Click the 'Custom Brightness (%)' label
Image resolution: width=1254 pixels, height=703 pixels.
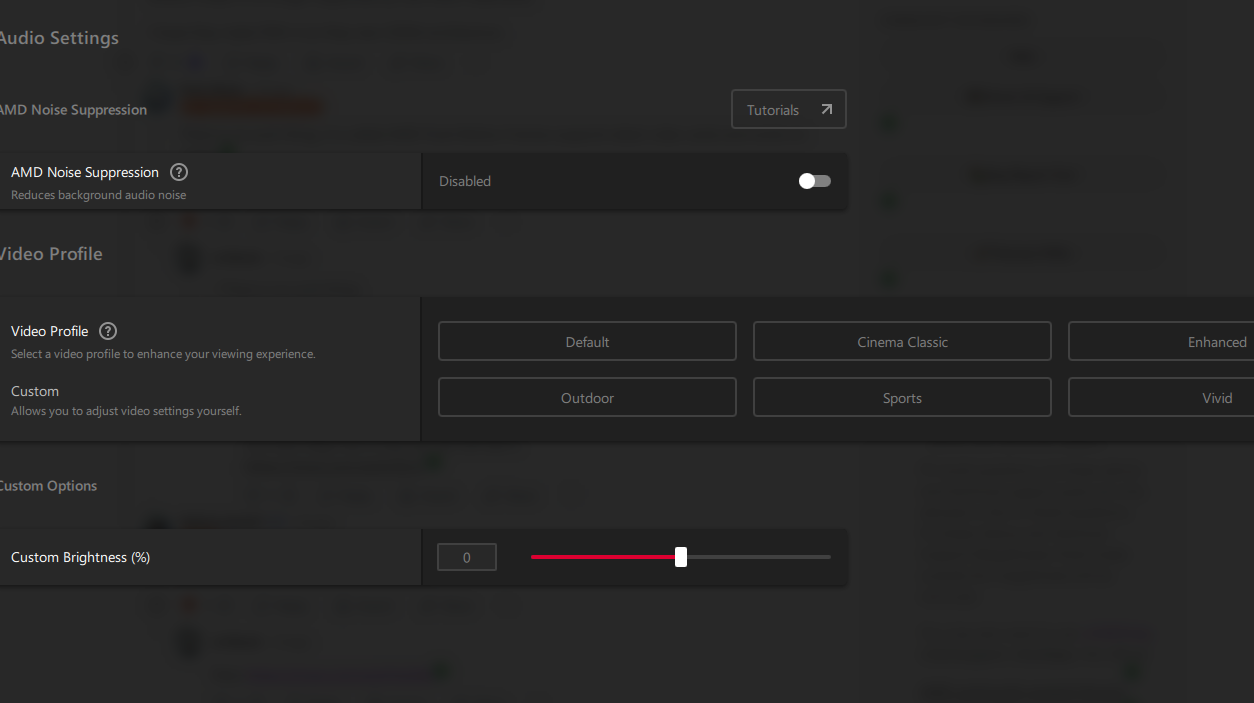(80, 557)
